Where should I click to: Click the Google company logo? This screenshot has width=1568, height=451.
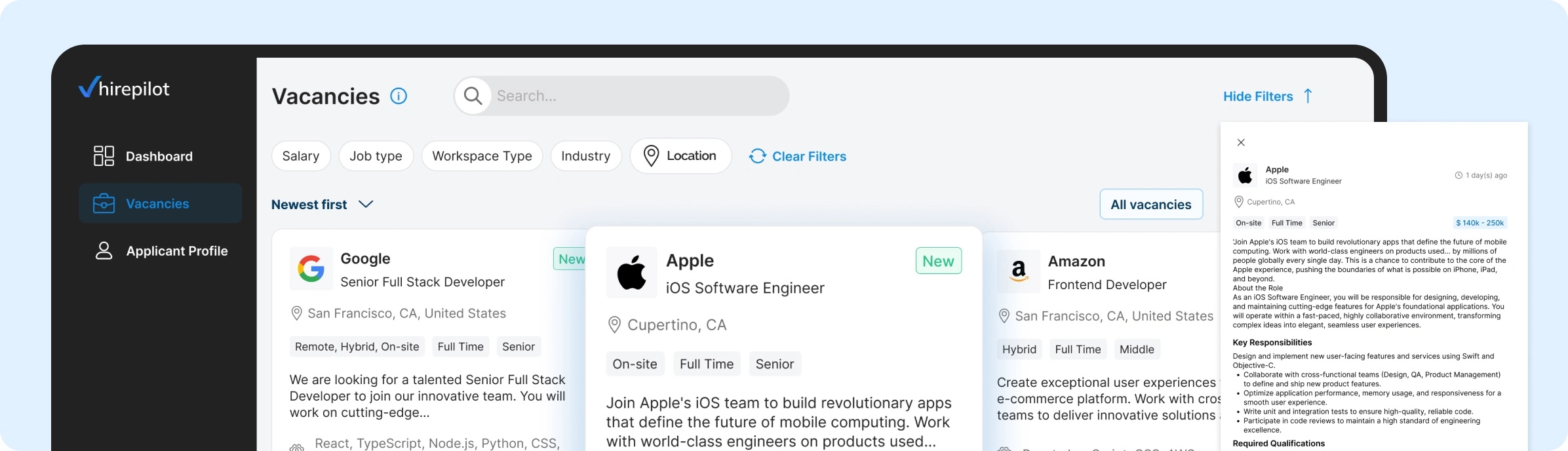pyautogui.click(x=311, y=269)
